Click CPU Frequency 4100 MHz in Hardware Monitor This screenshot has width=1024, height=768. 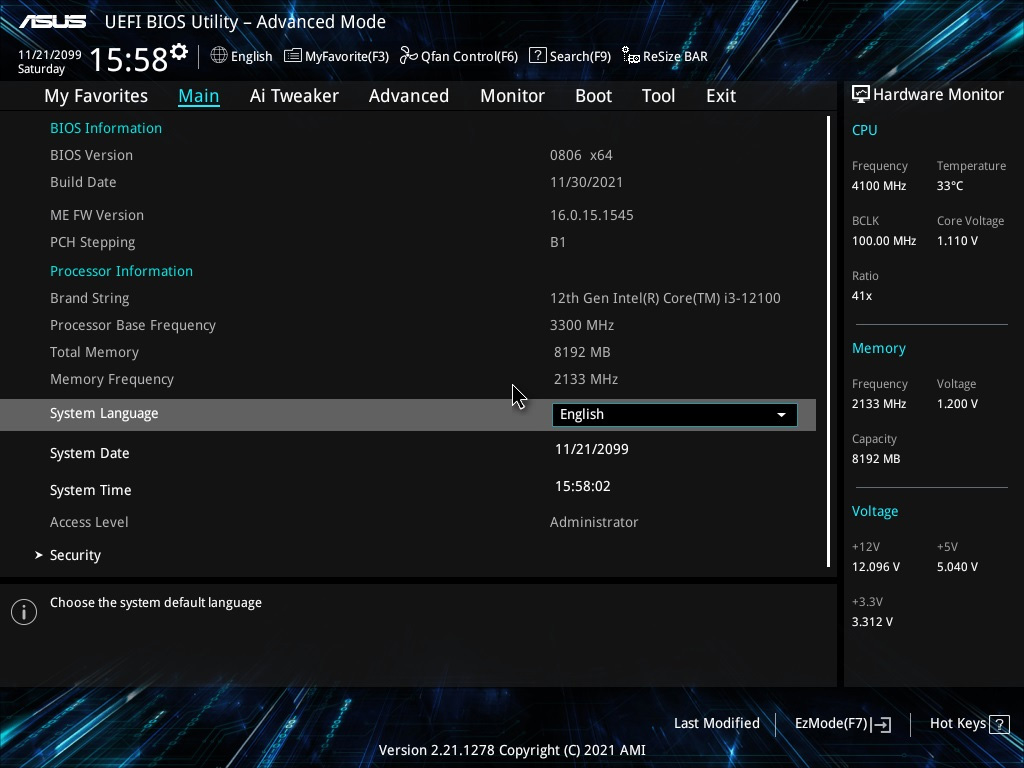click(x=879, y=186)
